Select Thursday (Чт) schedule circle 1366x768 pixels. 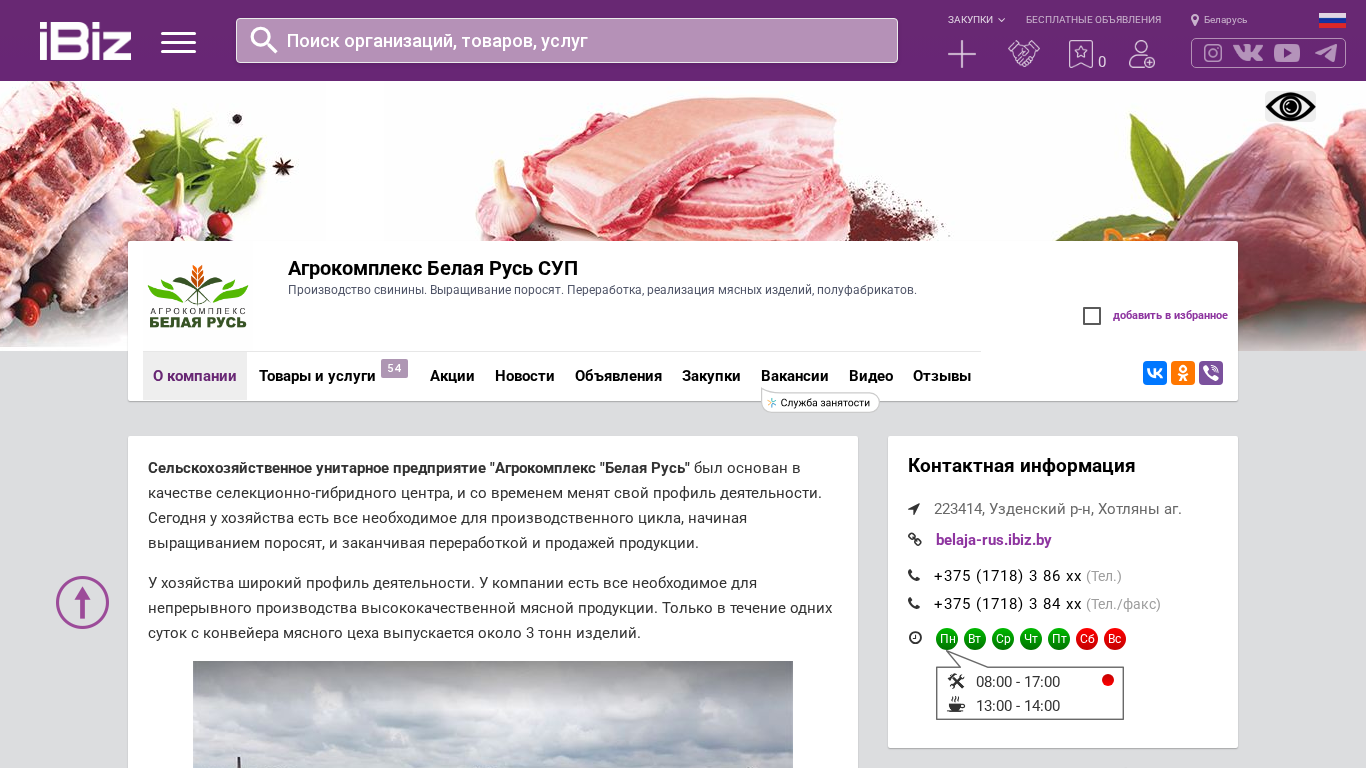(1031, 639)
